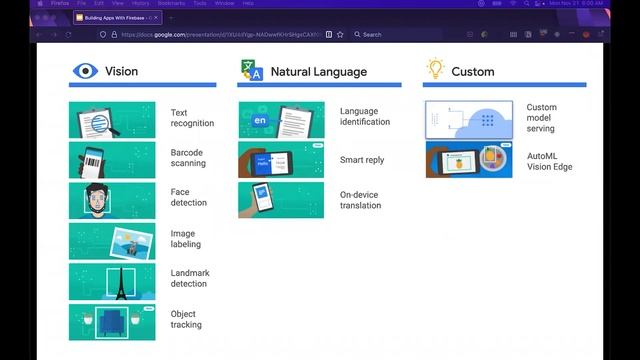Open the Image labeling thumbnail
This screenshot has height=360, width=640.
pyautogui.click(x=112, y=241)
